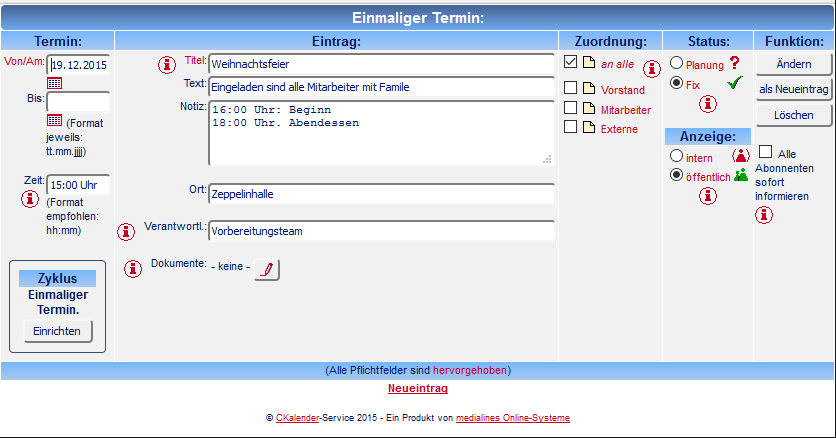
Task: Click the info icon under the Zeit label
Action: [x=30, y=199]
